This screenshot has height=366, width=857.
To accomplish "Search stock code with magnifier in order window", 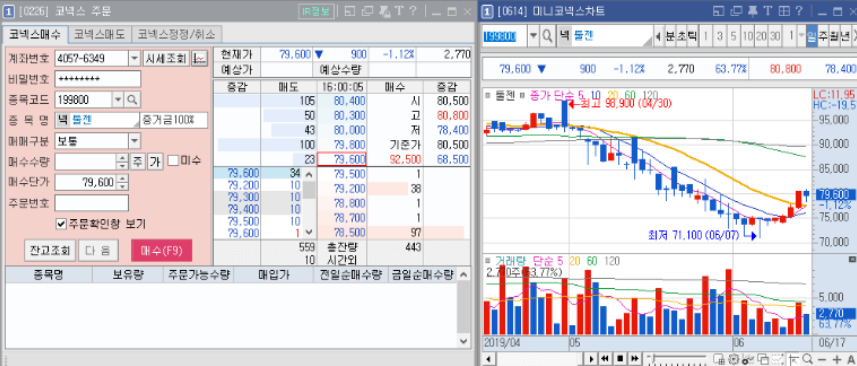I will [133, 99].
